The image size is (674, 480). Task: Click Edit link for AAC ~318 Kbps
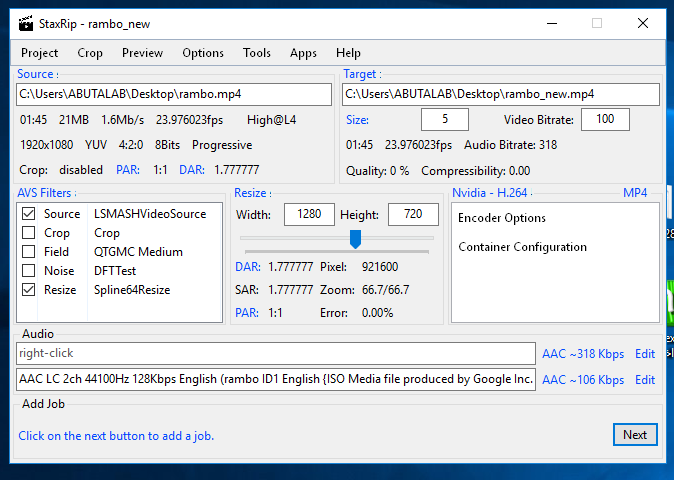click(645, 354)
